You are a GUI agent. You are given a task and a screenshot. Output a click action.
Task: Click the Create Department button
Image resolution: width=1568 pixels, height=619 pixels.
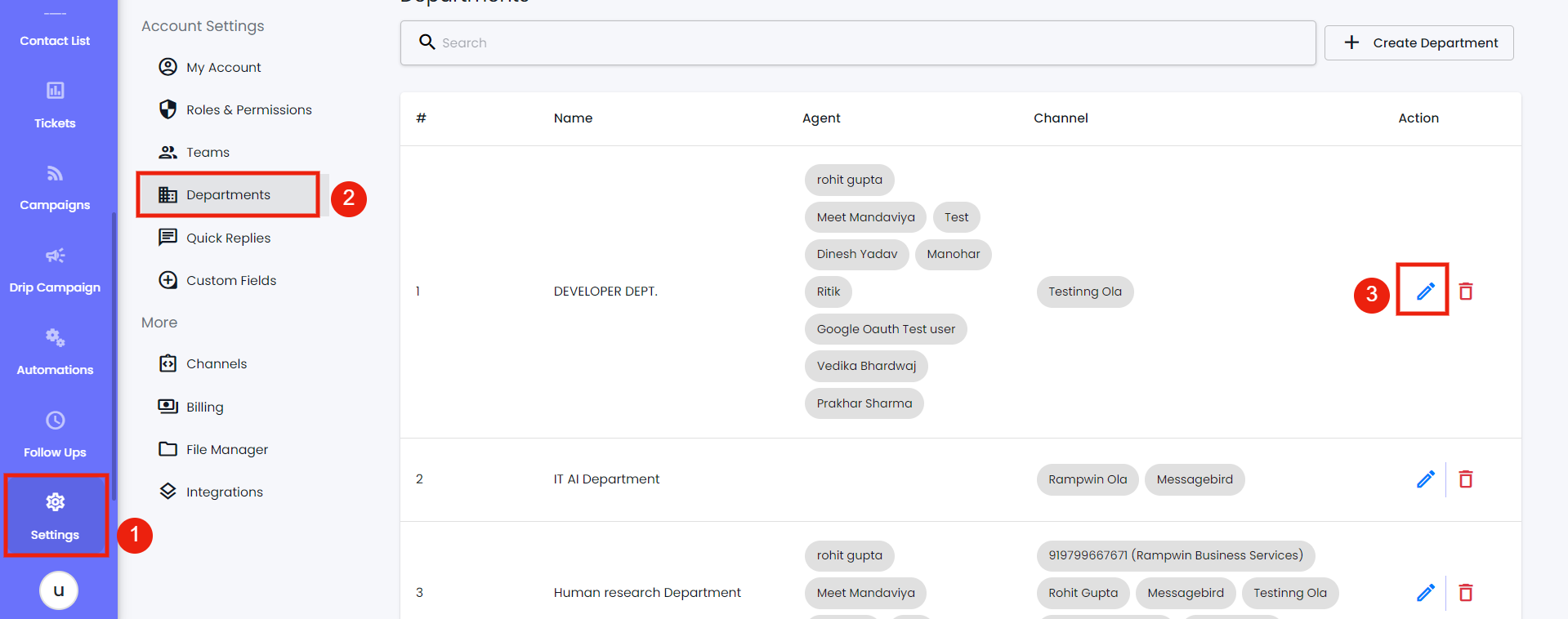(x=1418, y=42)
